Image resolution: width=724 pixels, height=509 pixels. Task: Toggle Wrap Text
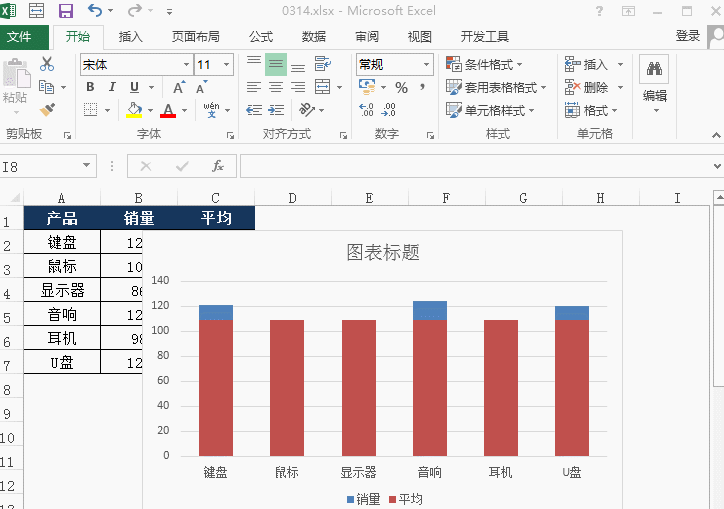pos(323,64)
